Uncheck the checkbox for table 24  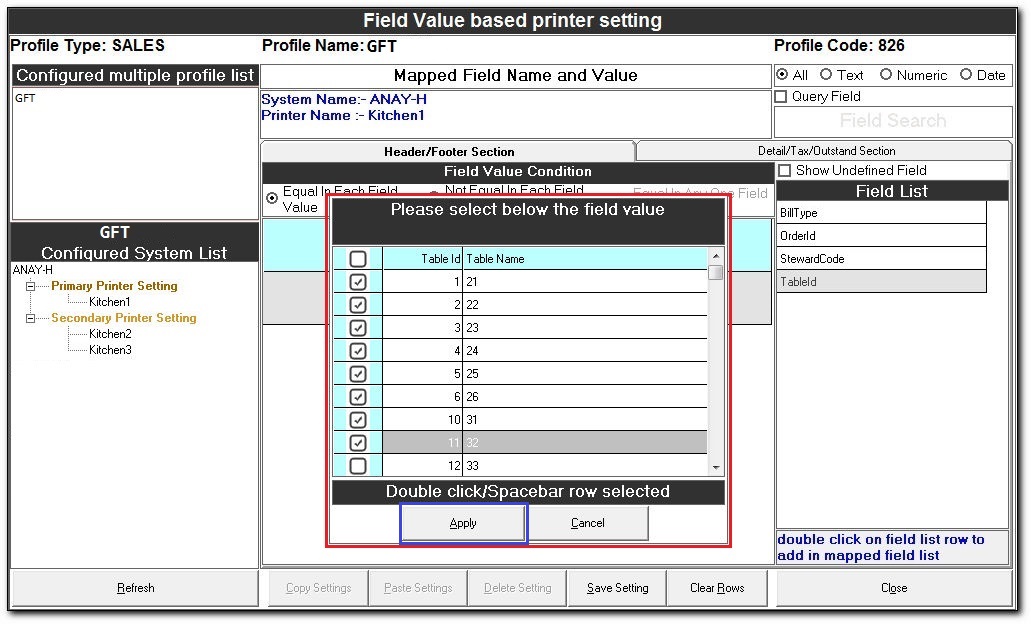coord(358,351)
